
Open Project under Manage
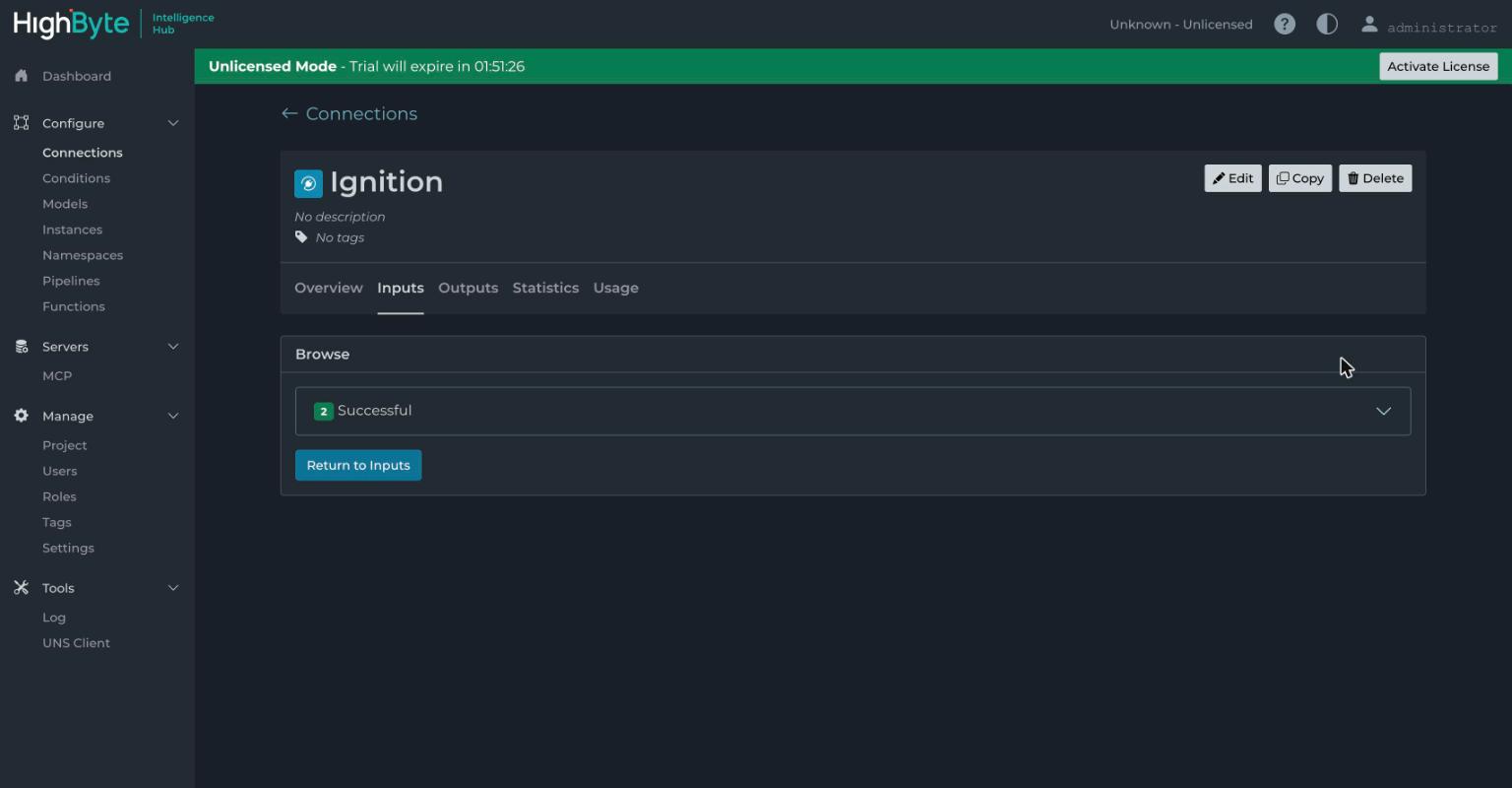pos(65,445)
